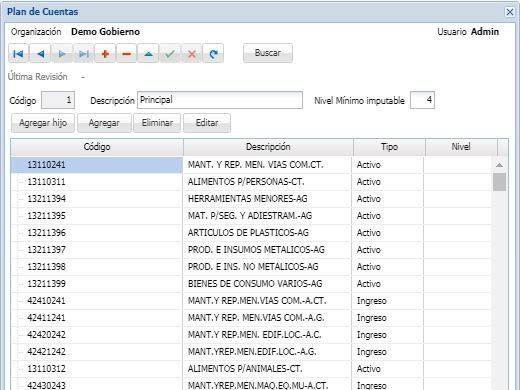This screenshot has height=390, width=520.
Task: Jump to the last record
Action: (x=84, y=53)
